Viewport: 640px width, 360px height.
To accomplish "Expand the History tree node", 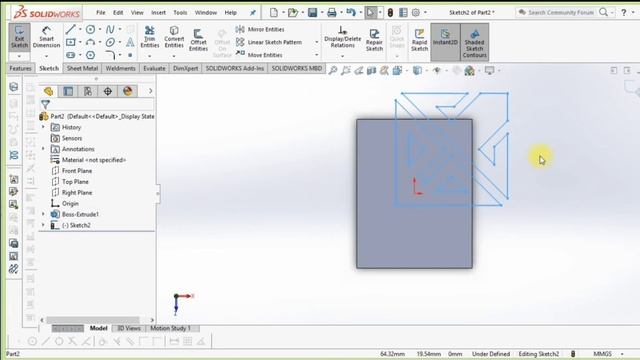I will tap(43, 127).
